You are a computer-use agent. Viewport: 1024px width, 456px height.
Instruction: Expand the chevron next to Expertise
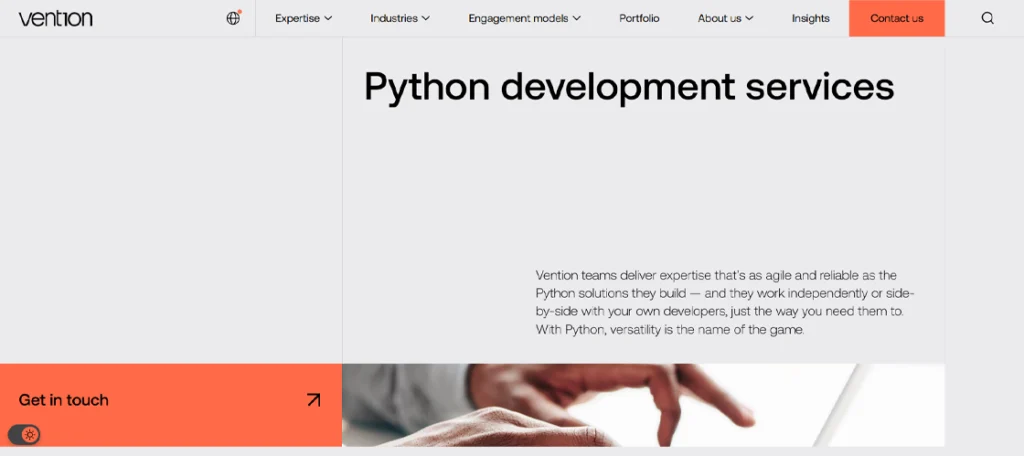328,18
